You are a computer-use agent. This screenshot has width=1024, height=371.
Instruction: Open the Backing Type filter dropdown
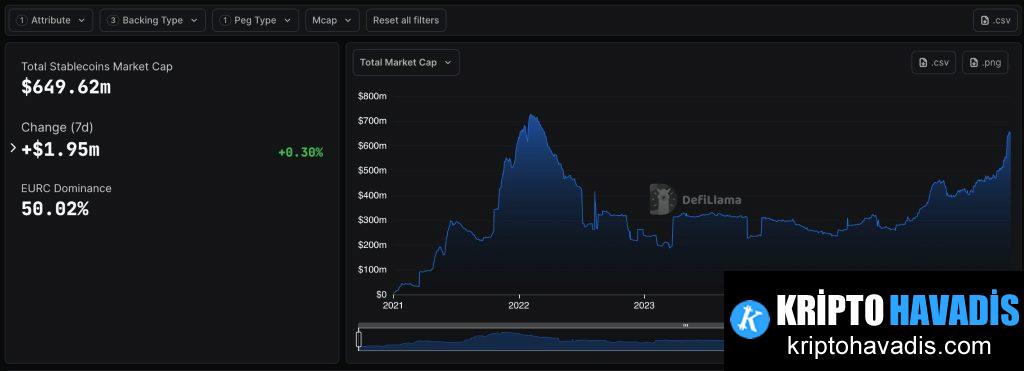(x=153, y=20)
